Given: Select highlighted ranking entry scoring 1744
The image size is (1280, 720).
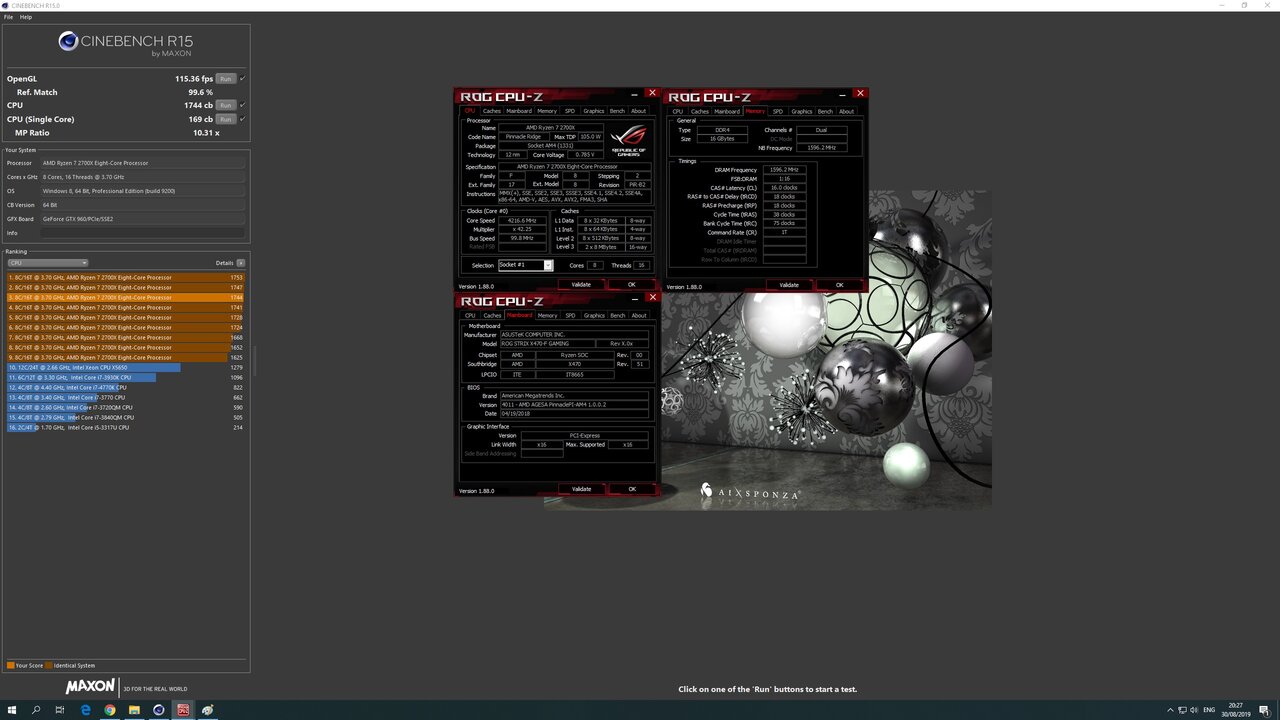Looking at the screenshot, I should (x=125, y=297).
